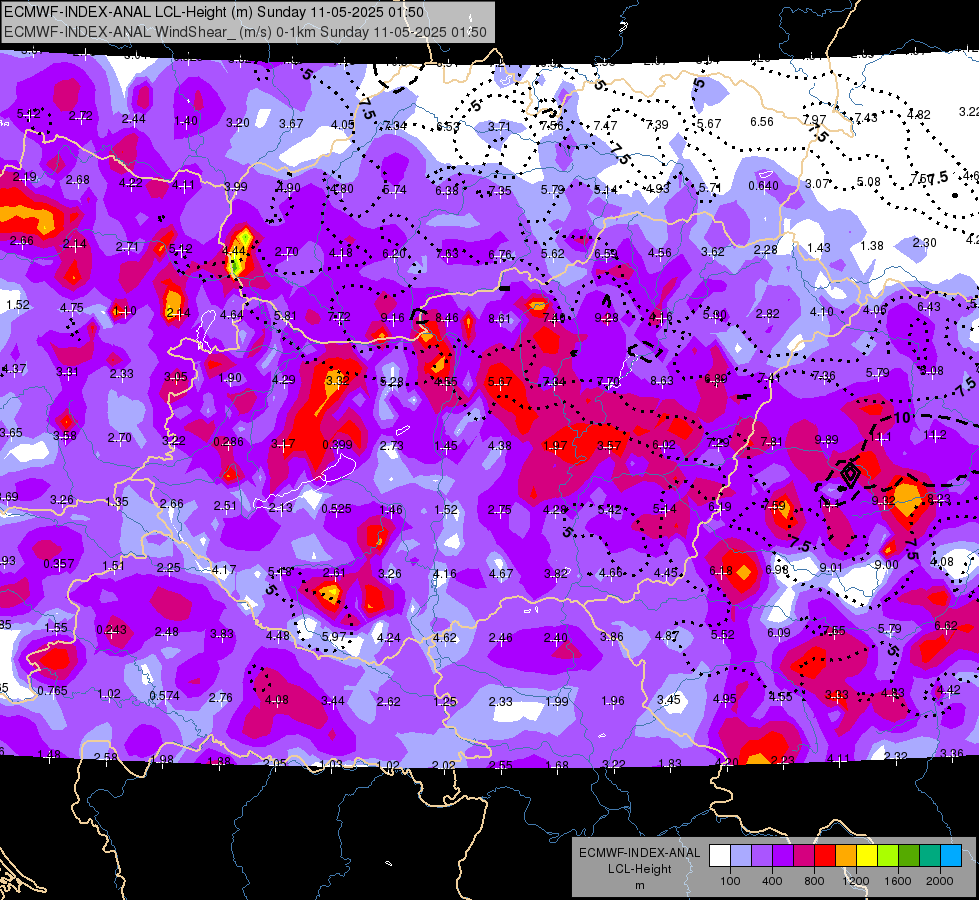
Task: Click the map value 8.63
Action: coord(662,380)
